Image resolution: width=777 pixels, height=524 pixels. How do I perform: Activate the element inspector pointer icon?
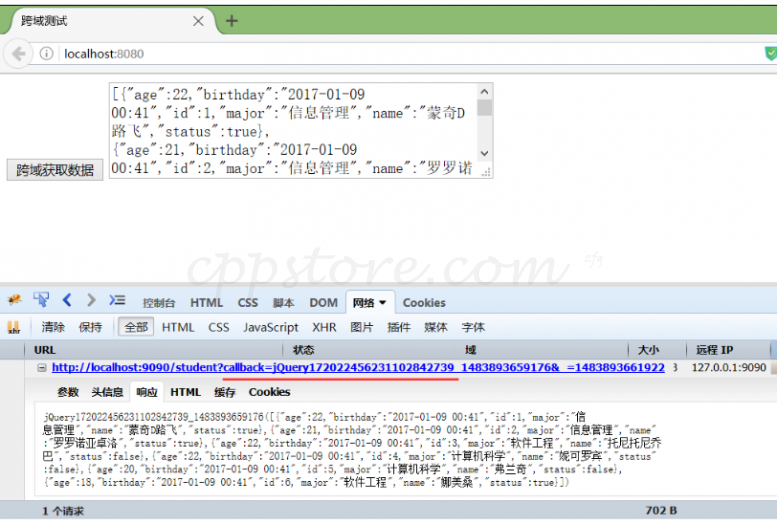pos(41,300)
